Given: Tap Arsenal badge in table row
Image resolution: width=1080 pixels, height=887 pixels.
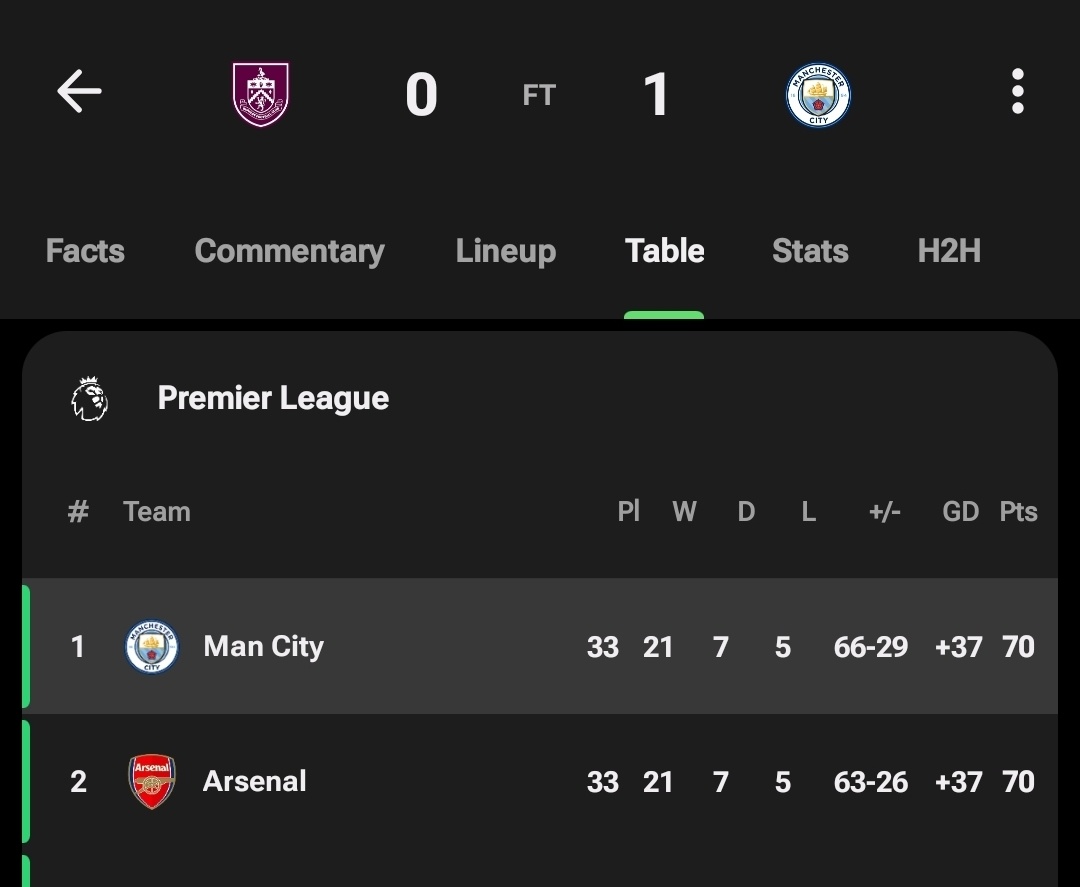Looking at the screenshot, I should coord(152,781).
